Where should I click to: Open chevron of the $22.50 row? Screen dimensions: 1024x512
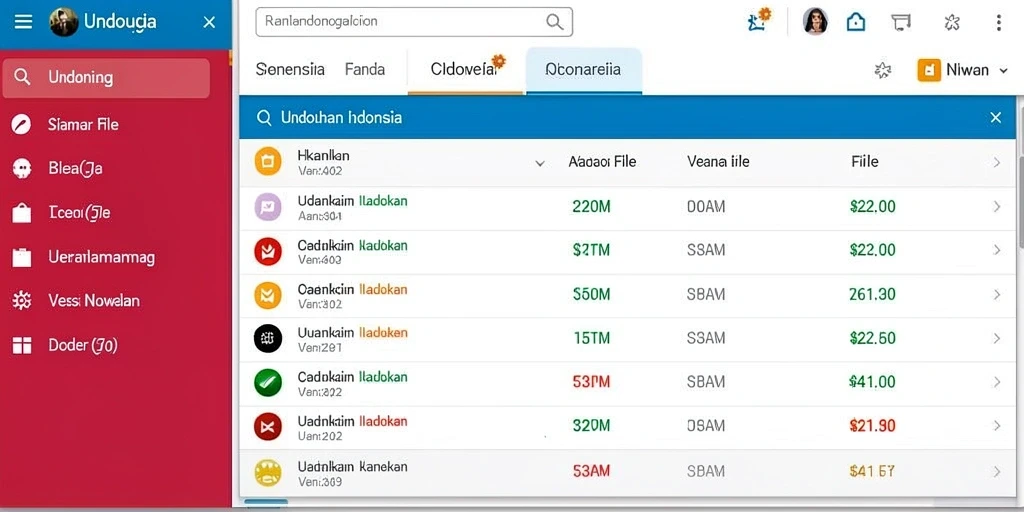[997, 338]
